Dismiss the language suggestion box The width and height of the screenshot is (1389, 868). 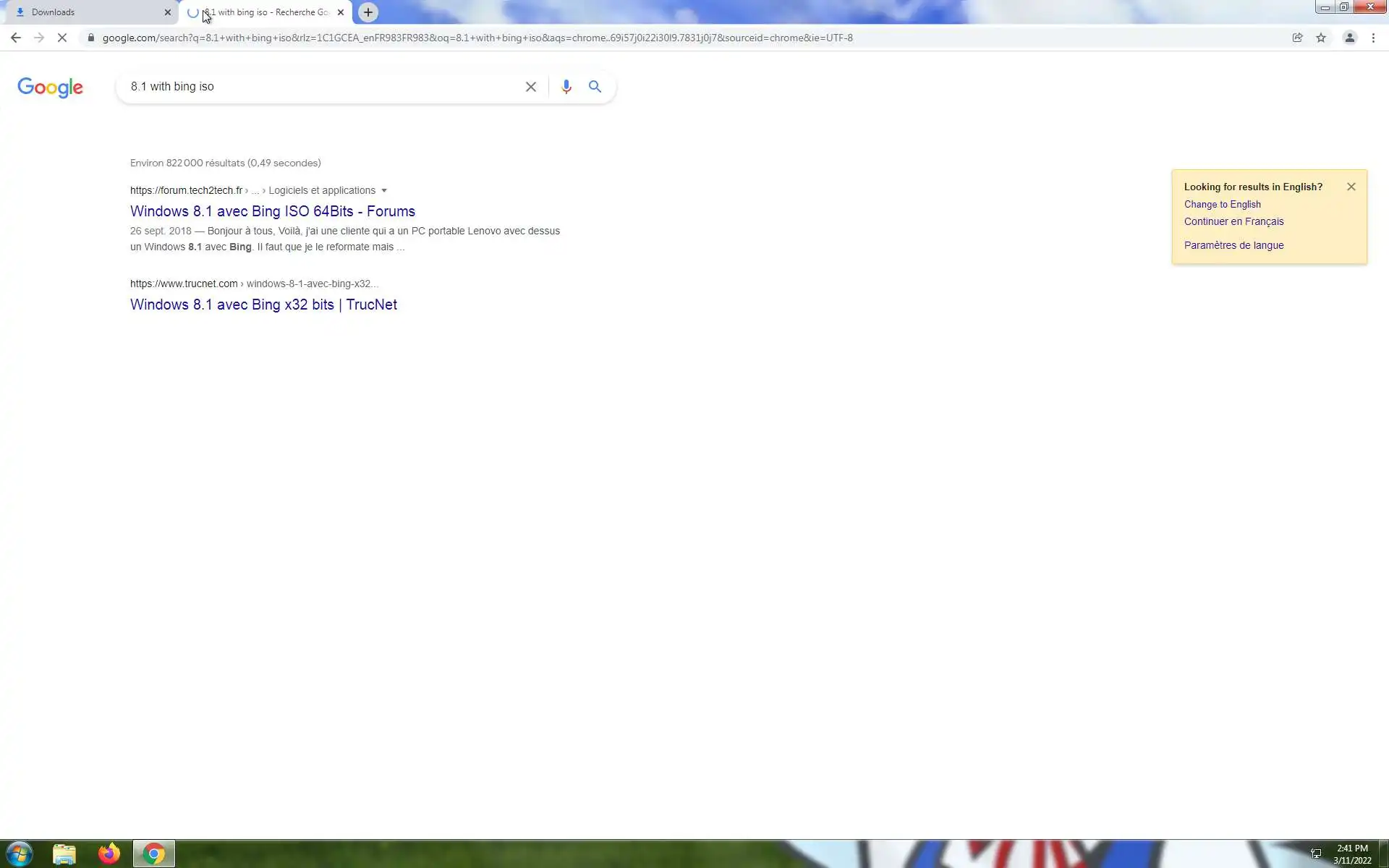click(x=1351, y=187)
